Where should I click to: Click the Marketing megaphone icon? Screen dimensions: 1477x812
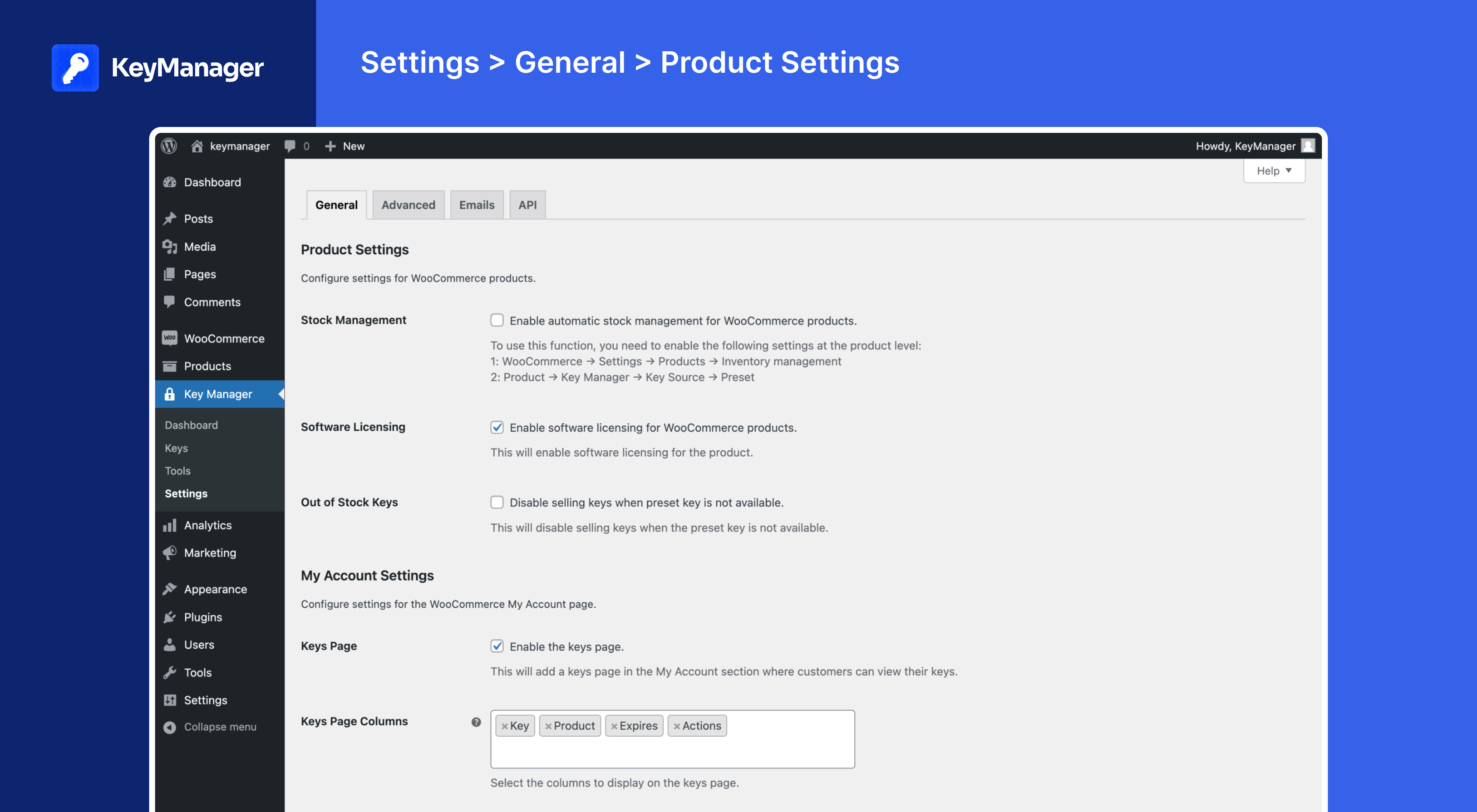[170, 553]
